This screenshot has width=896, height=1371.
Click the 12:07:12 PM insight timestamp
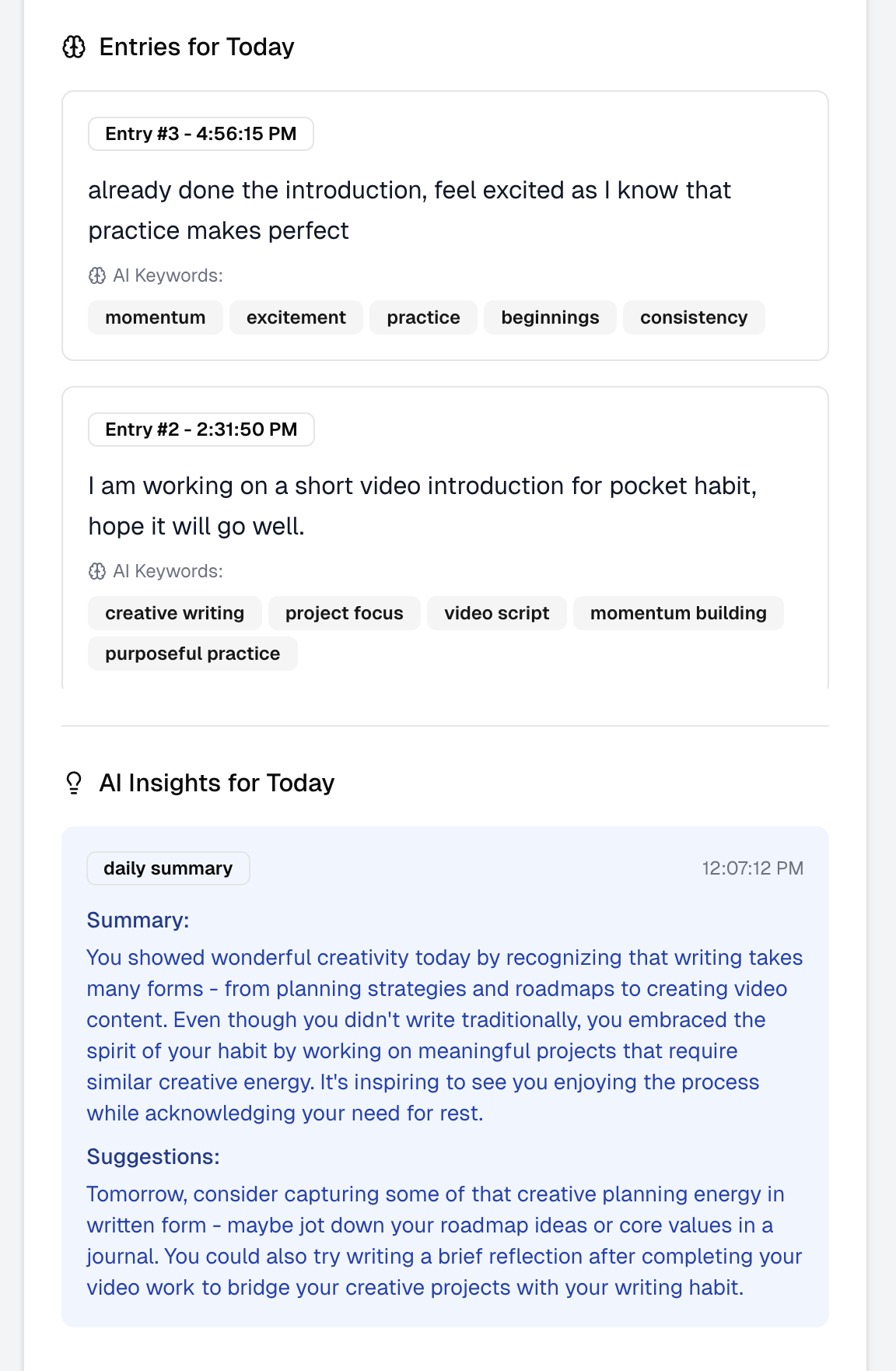(753, 868)
